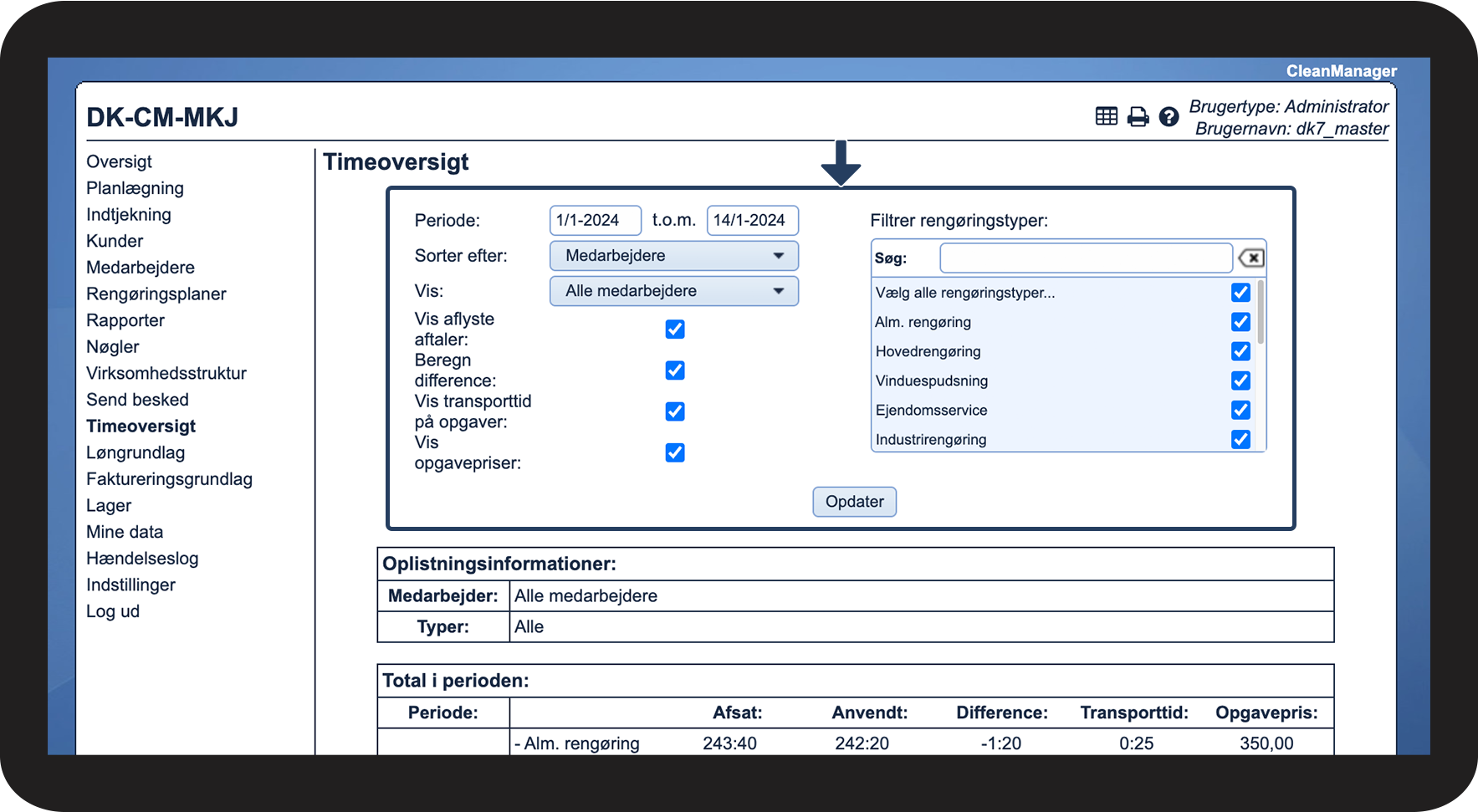Screen dimensions: 1478x812
Task: Open help via question mark icon
Action: pyautogui.click(x=1169, y=116)
